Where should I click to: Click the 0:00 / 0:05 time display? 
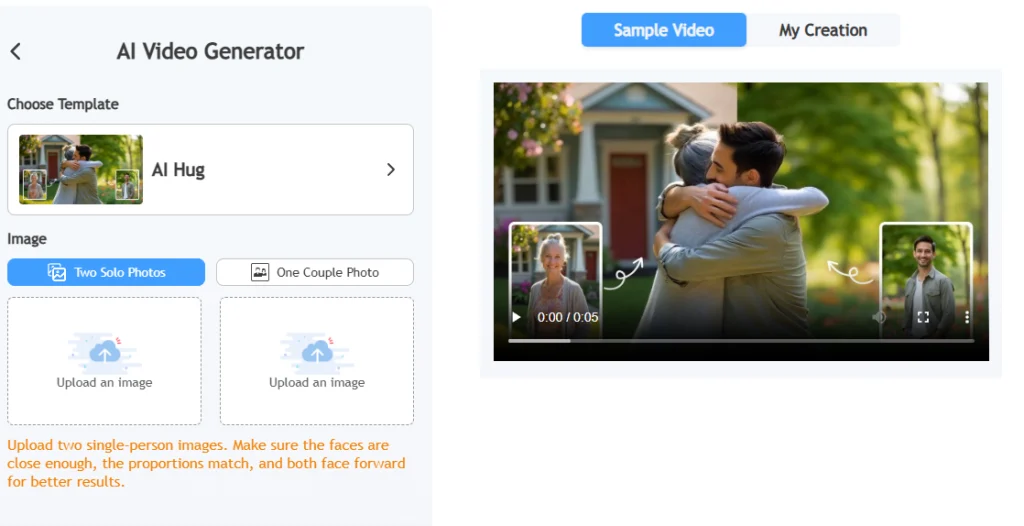[568, 318]
